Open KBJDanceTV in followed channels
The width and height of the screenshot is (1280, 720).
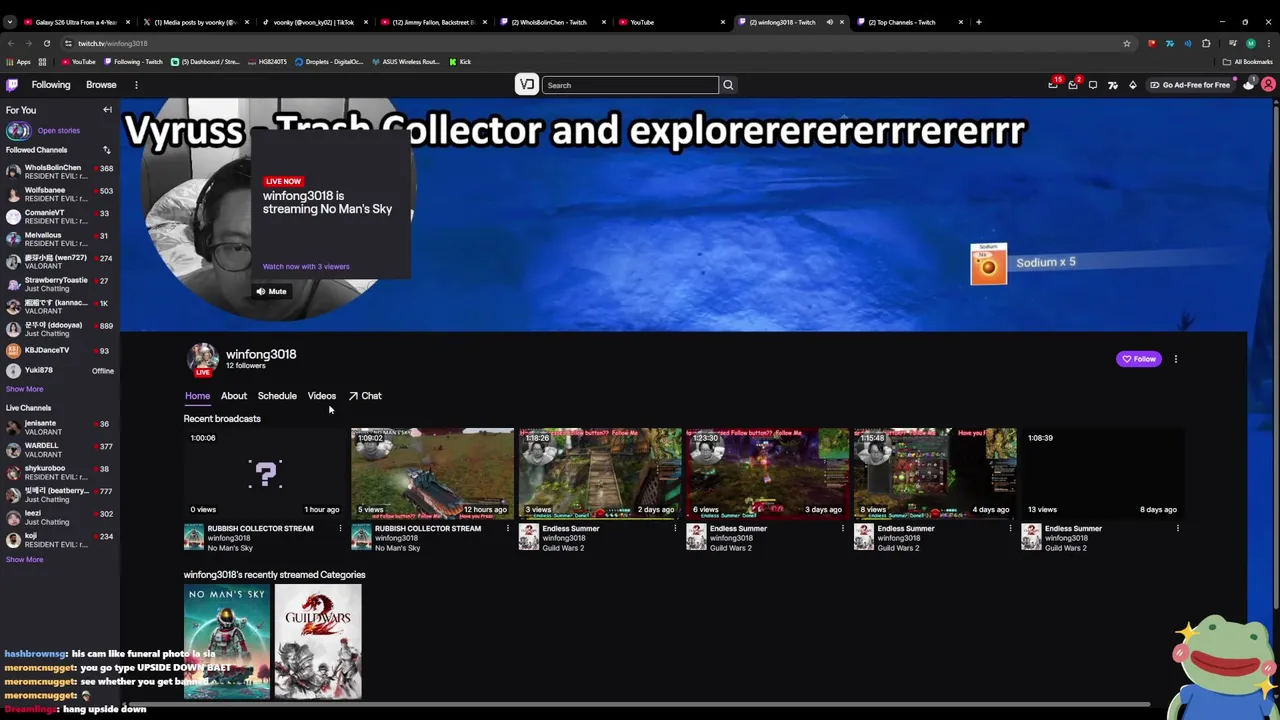coord(60,351)
